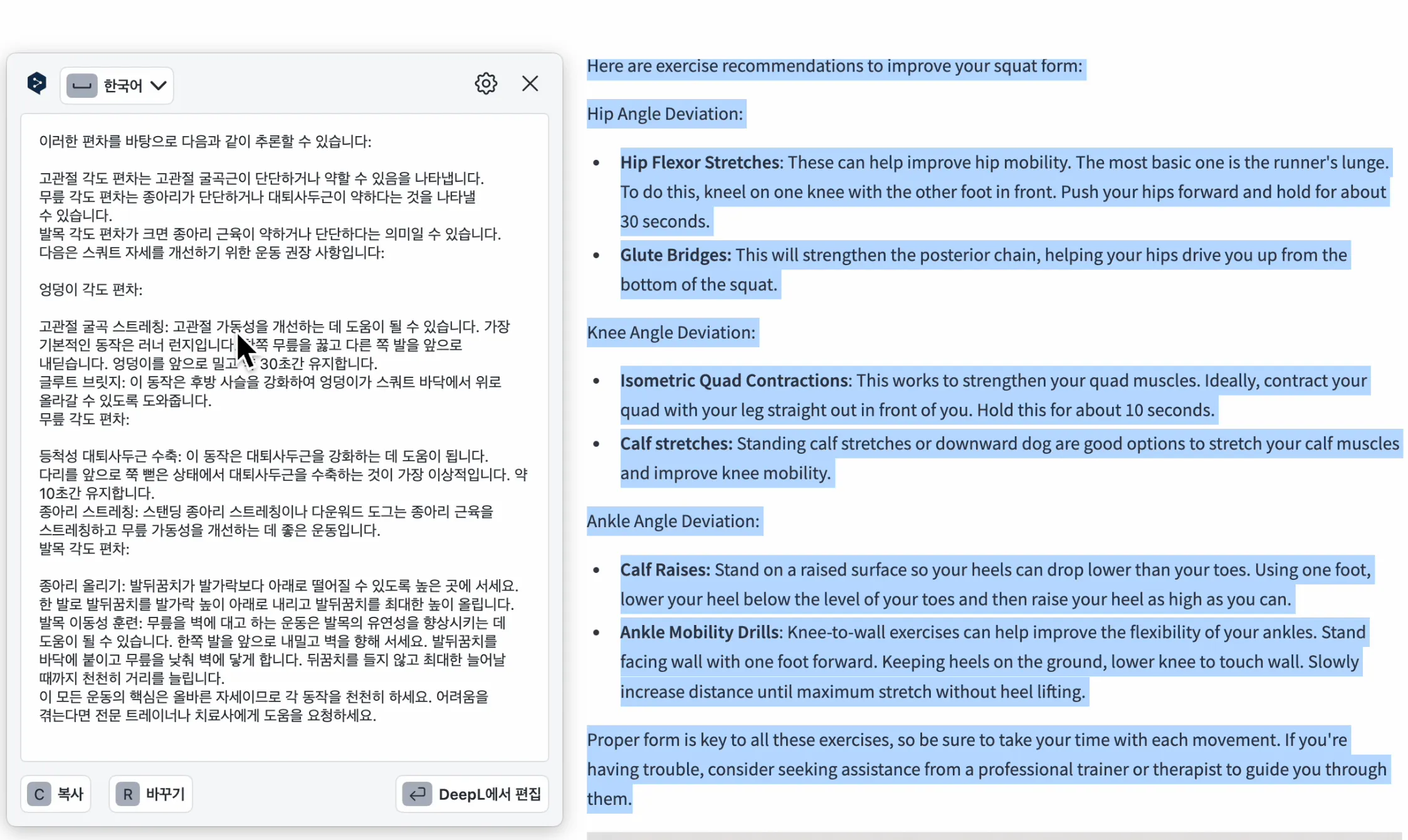Expand the language list via the chevron
1408x840 pixels.
pos(160,85)
